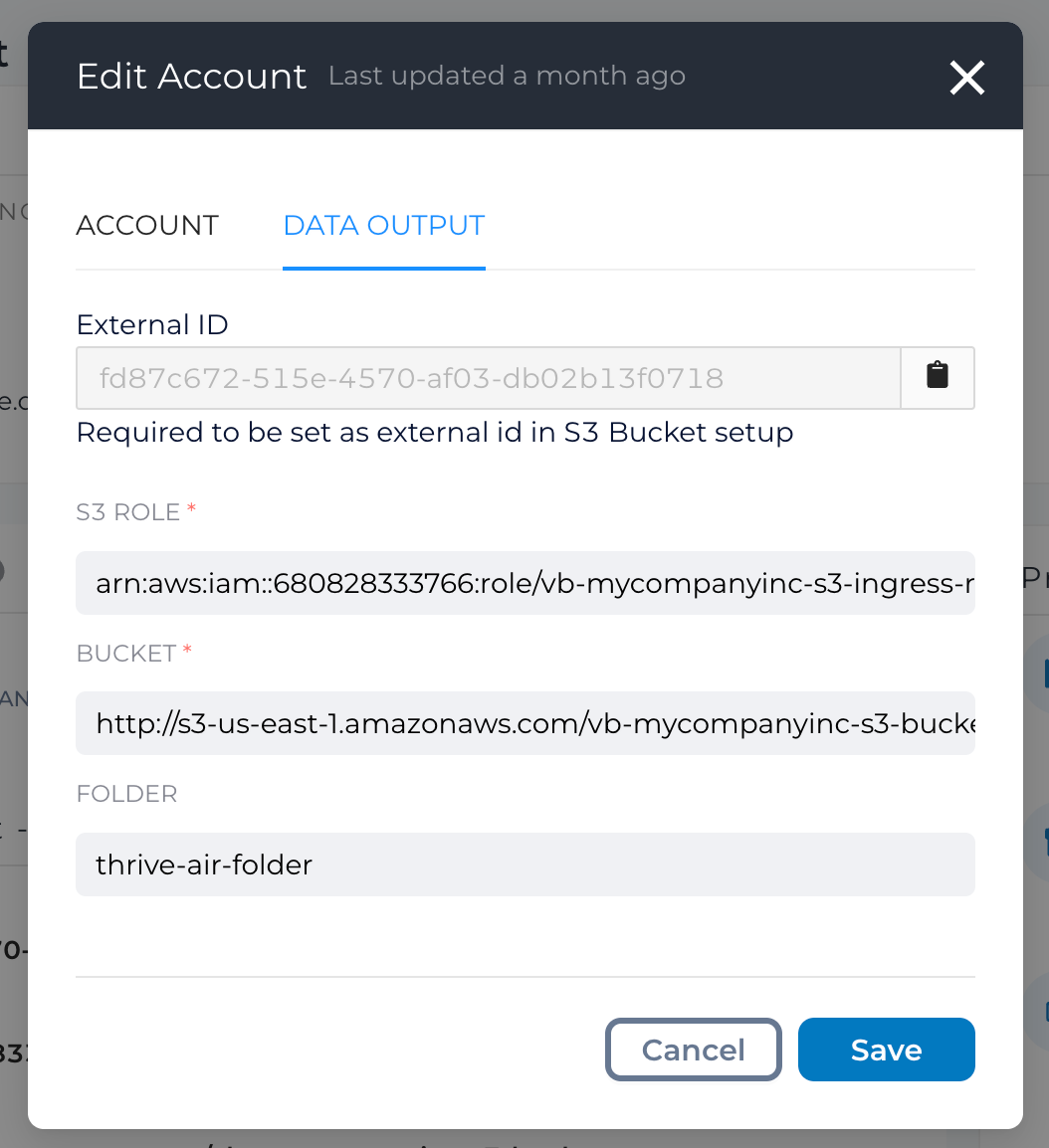Viewport: 1049px width, 1148px height.
Task: Switch to the ACCOUNT tab
Action: pyautogui.click(x=147, y=226)
